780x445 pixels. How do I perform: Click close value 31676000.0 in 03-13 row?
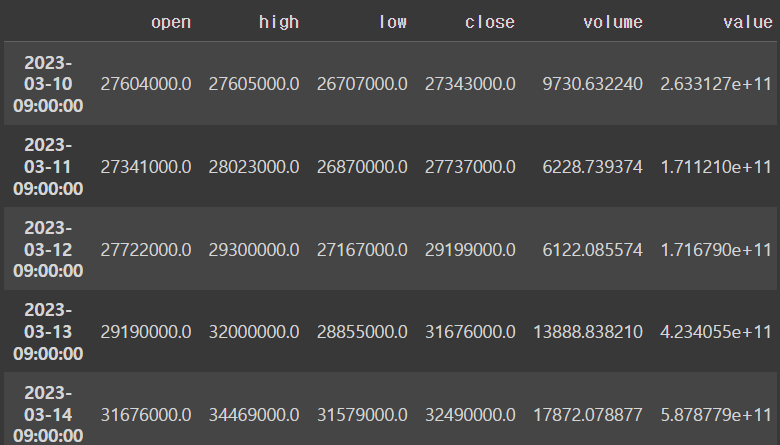click(x=470, y=332)
